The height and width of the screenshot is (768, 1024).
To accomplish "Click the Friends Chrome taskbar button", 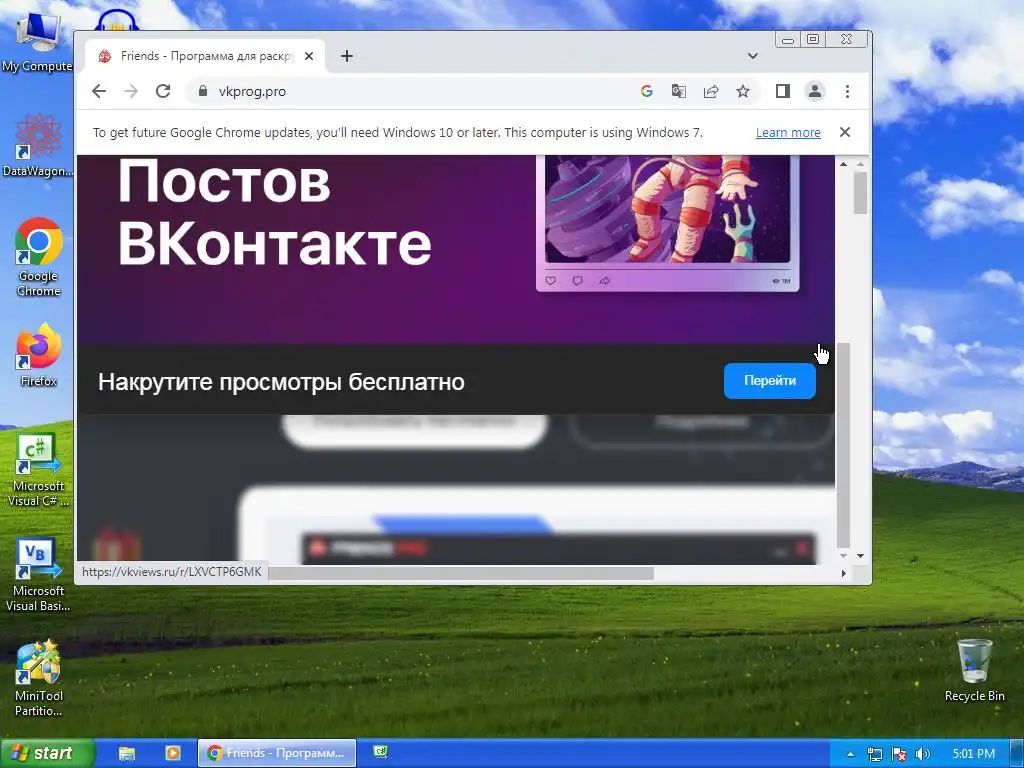I will (x=277, y=753).
